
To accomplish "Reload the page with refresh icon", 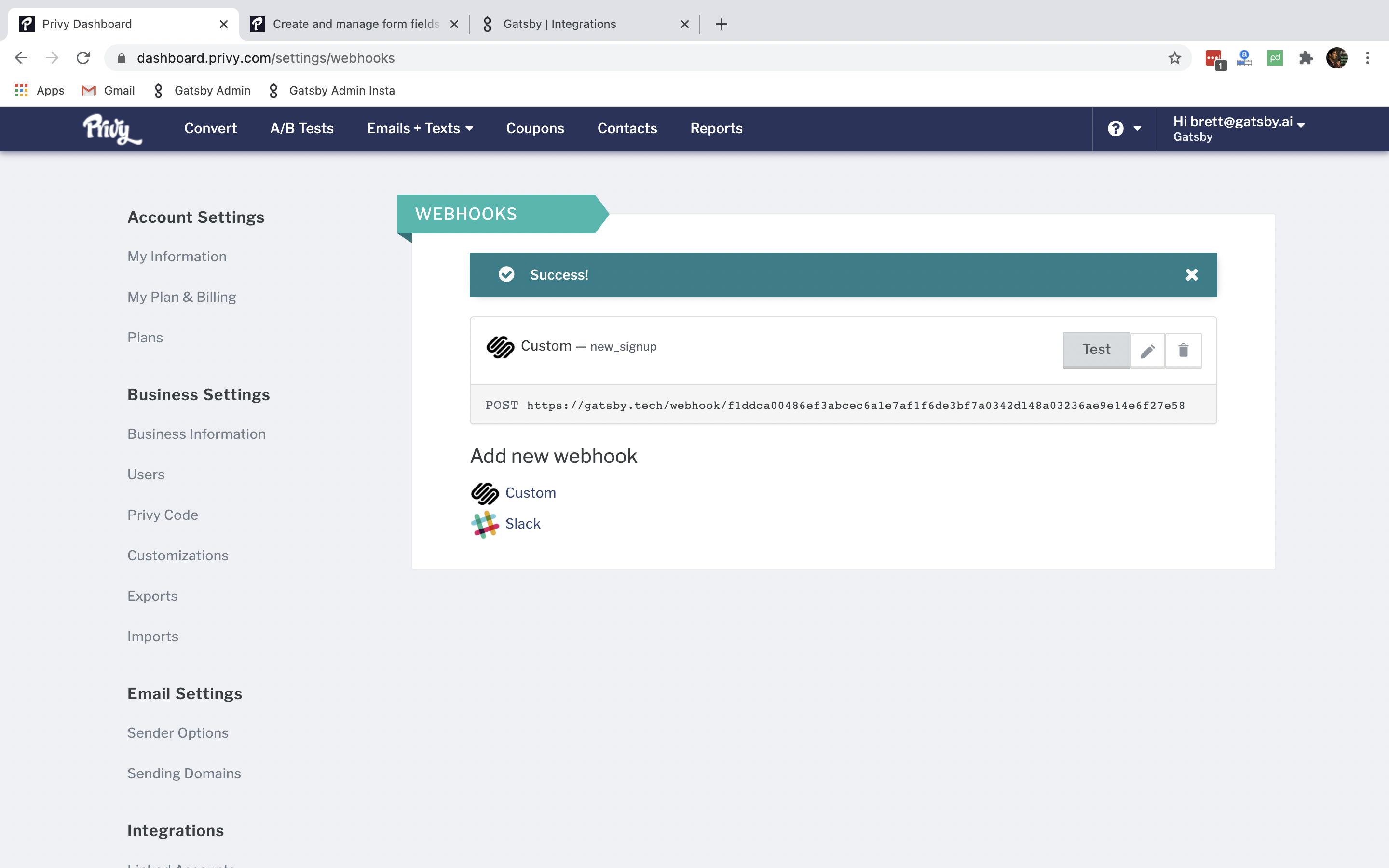I will point(83,58).
